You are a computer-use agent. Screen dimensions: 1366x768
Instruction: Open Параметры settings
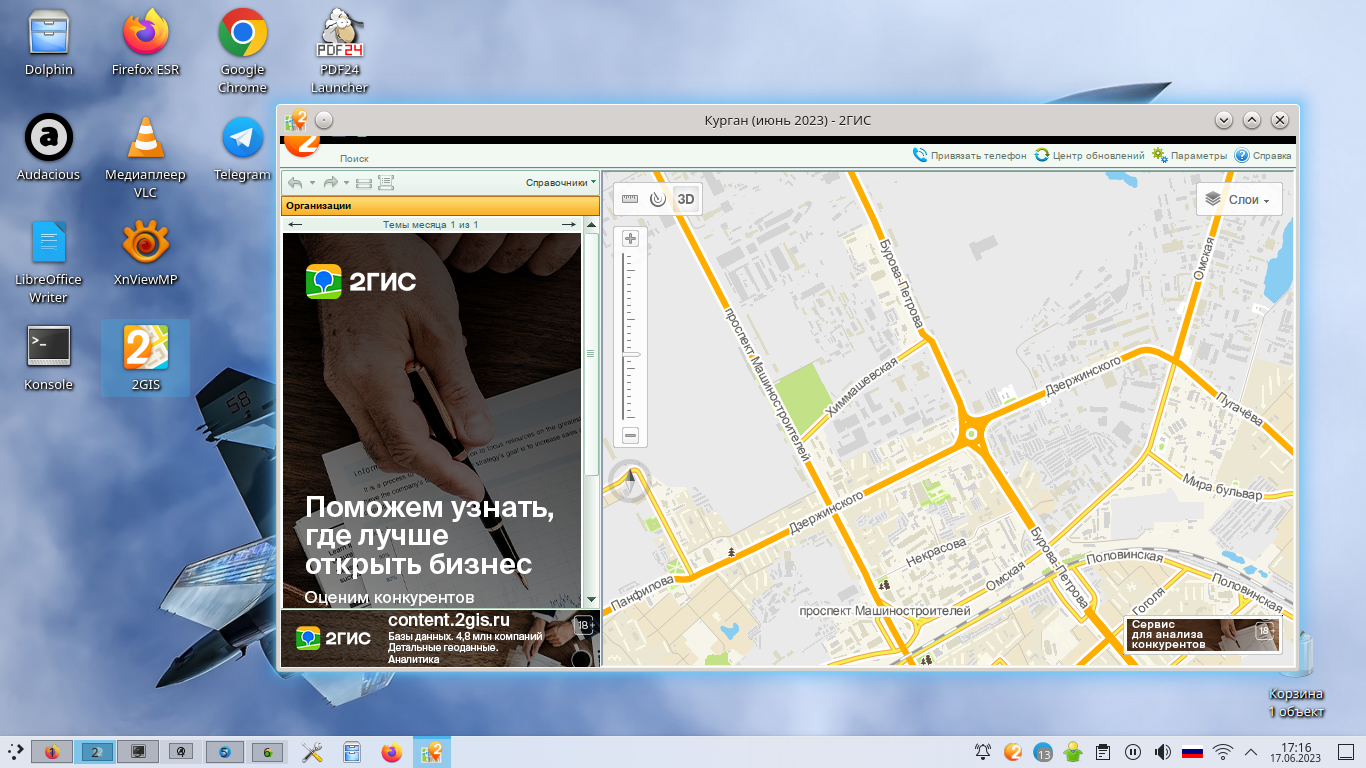point(1189,156)
